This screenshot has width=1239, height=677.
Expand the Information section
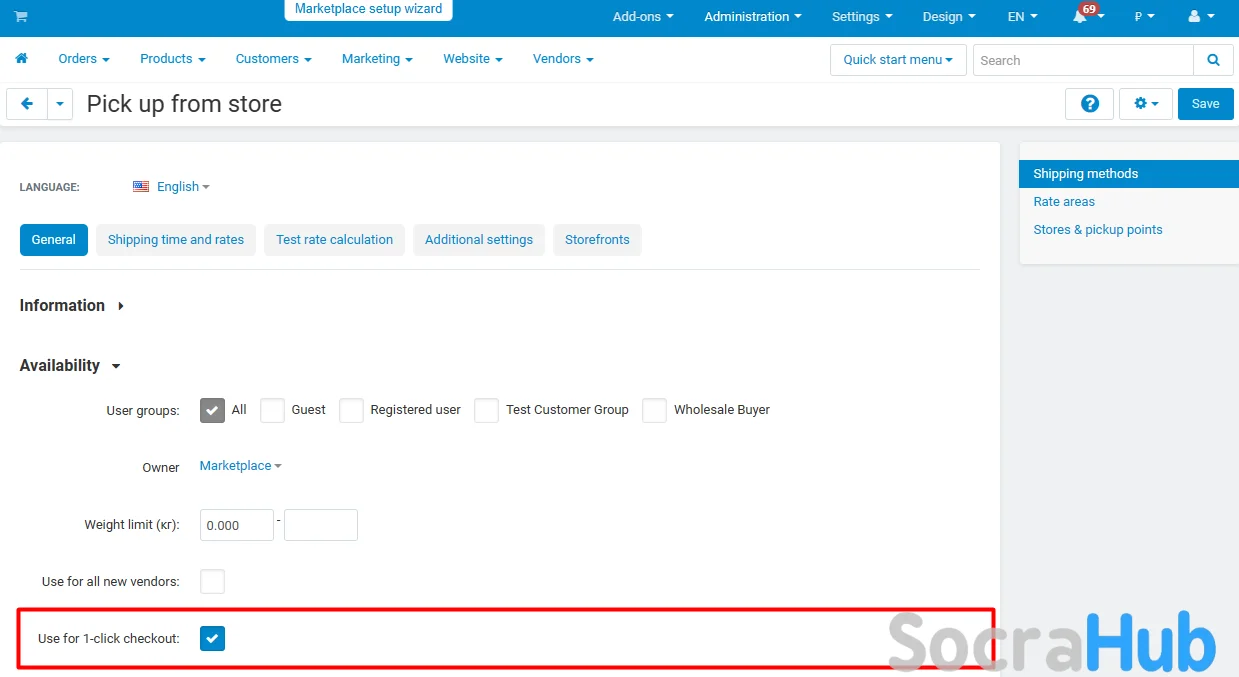pos(72,306)
